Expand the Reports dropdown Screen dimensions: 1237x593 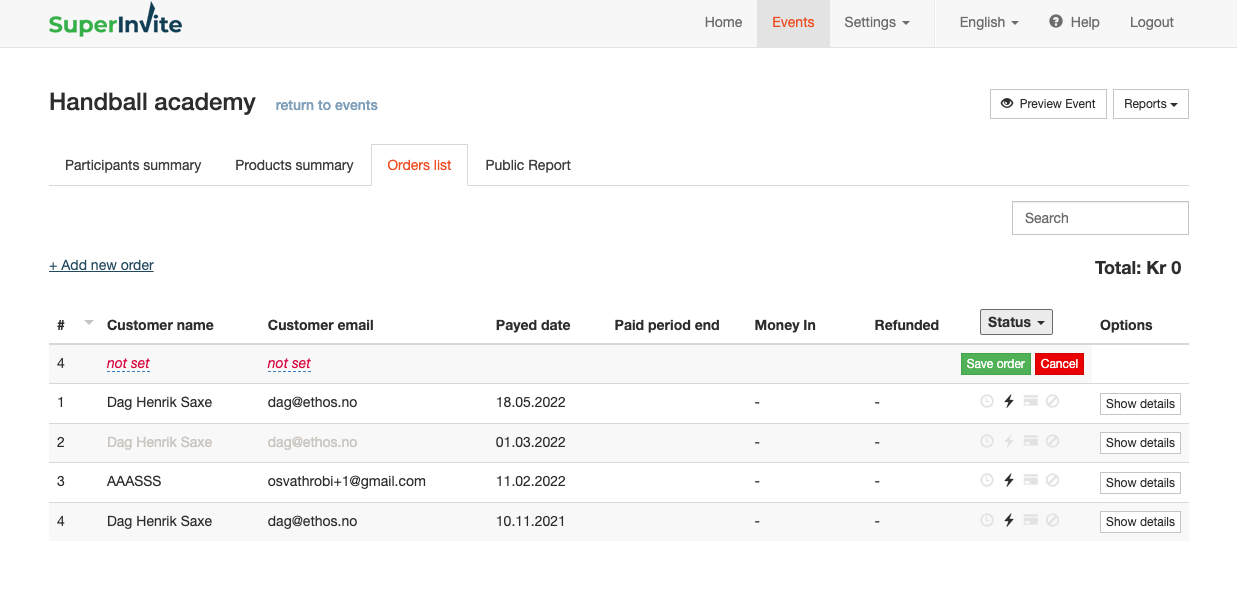(1151, 104)
